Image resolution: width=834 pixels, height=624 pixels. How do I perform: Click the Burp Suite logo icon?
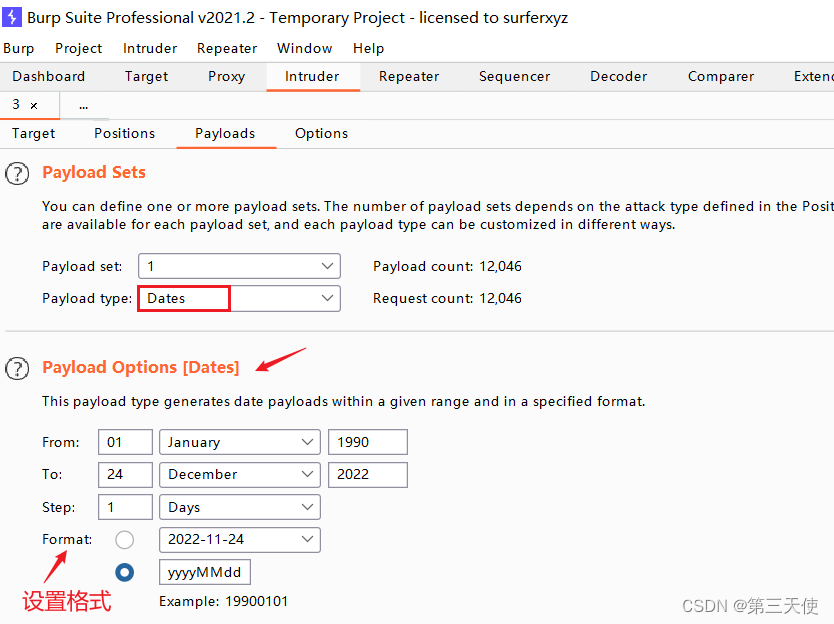tap(12, 17)
